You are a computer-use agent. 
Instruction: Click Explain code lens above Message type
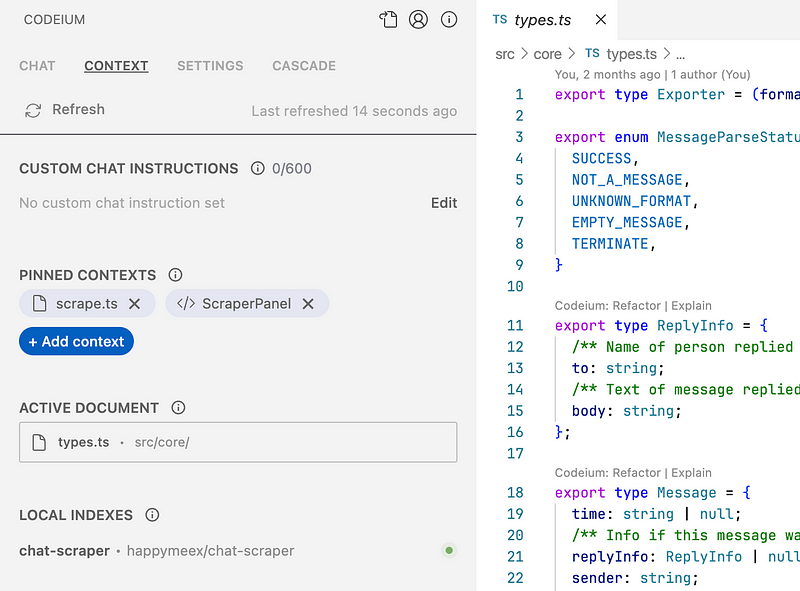pyautogui.click(x=691, y=473)
